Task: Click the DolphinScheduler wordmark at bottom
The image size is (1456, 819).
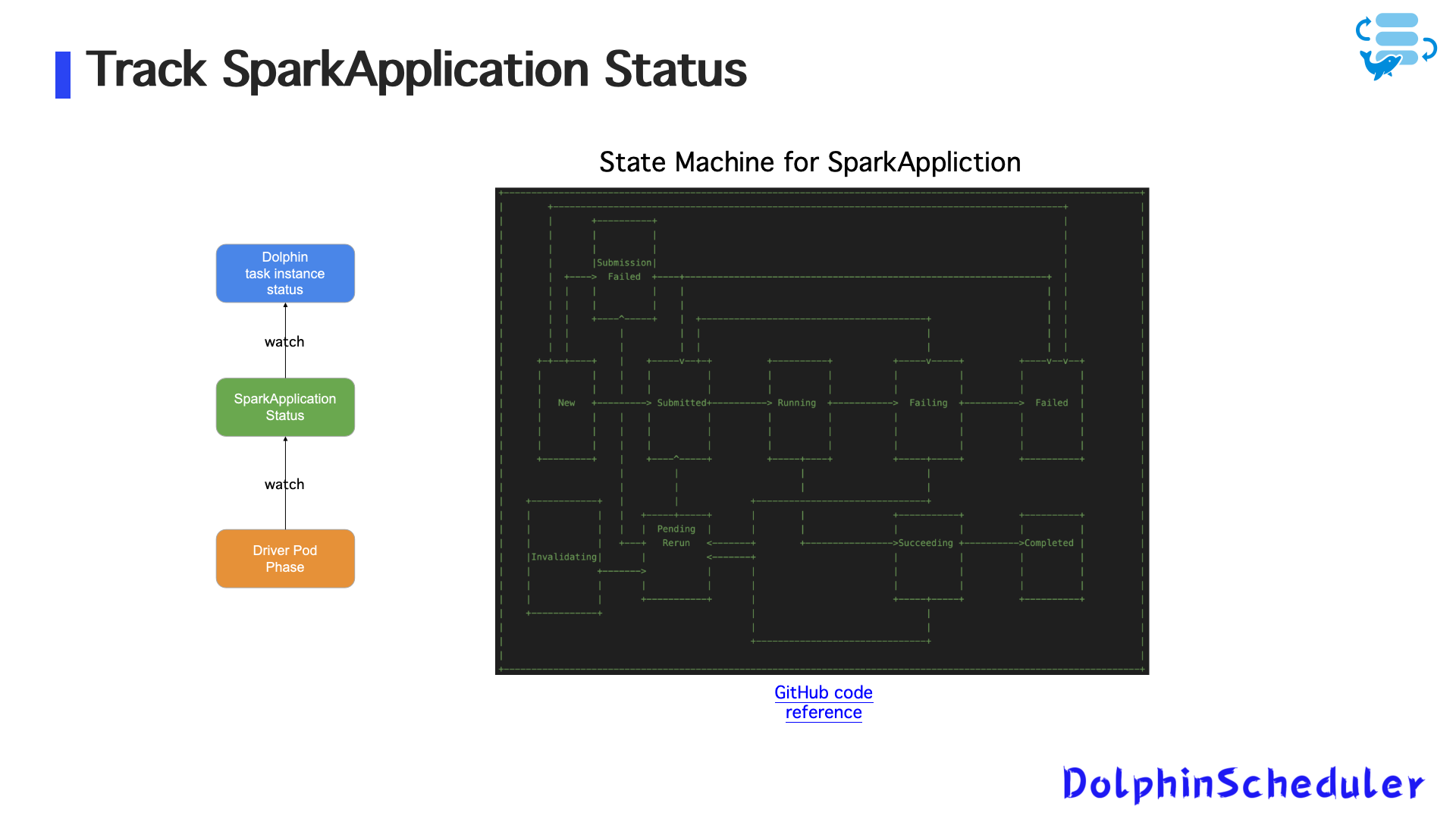Action: [1244, 784]
